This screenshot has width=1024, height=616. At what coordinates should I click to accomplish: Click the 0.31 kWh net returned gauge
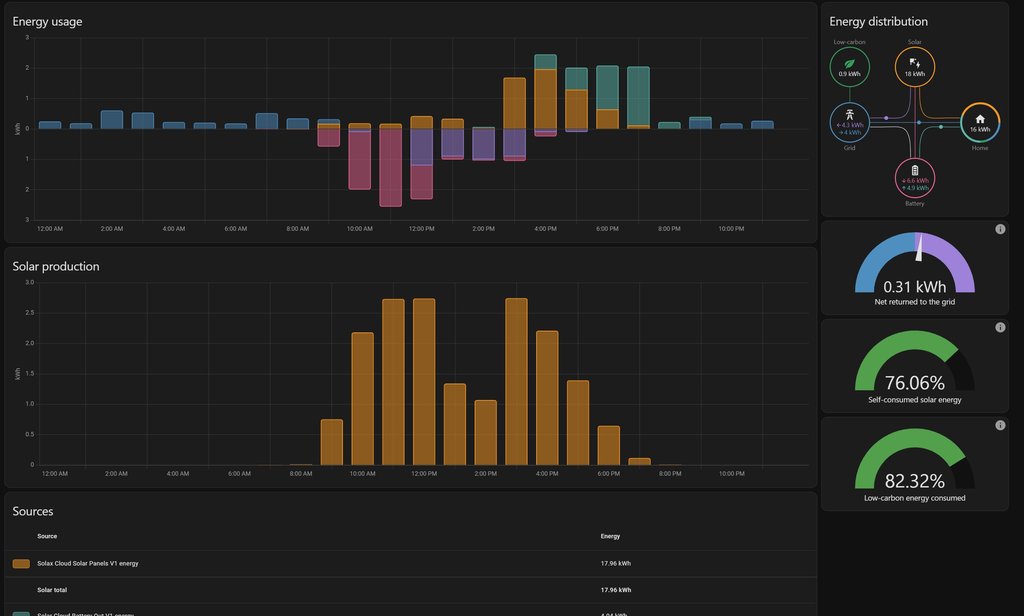914,268
